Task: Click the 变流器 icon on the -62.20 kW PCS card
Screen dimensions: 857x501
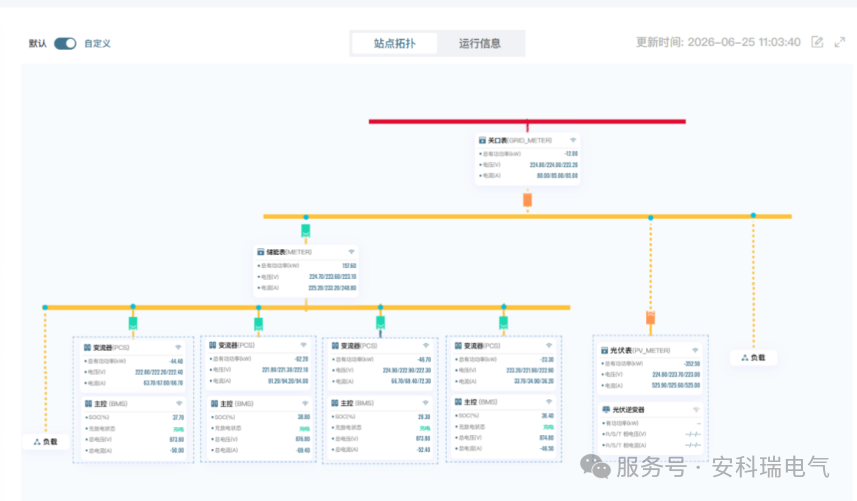Action: click(x=213, y=345)
